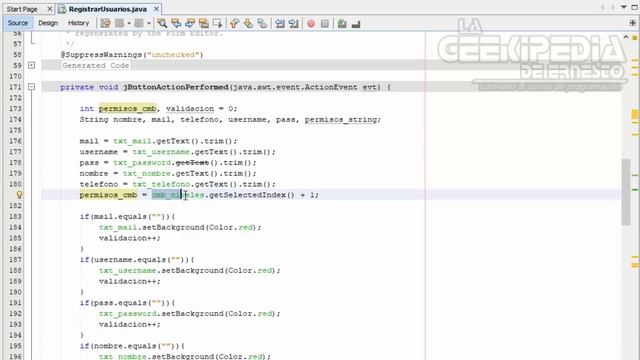Open the History view
This screenshot has width=640, height=360.
[78, 23]
